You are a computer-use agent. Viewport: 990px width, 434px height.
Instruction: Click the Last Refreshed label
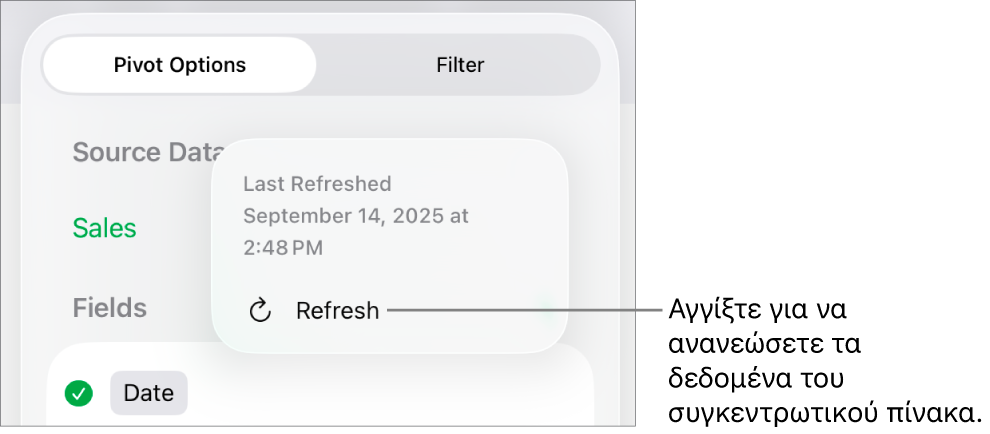pyautogui.click(x=317, y=184)
